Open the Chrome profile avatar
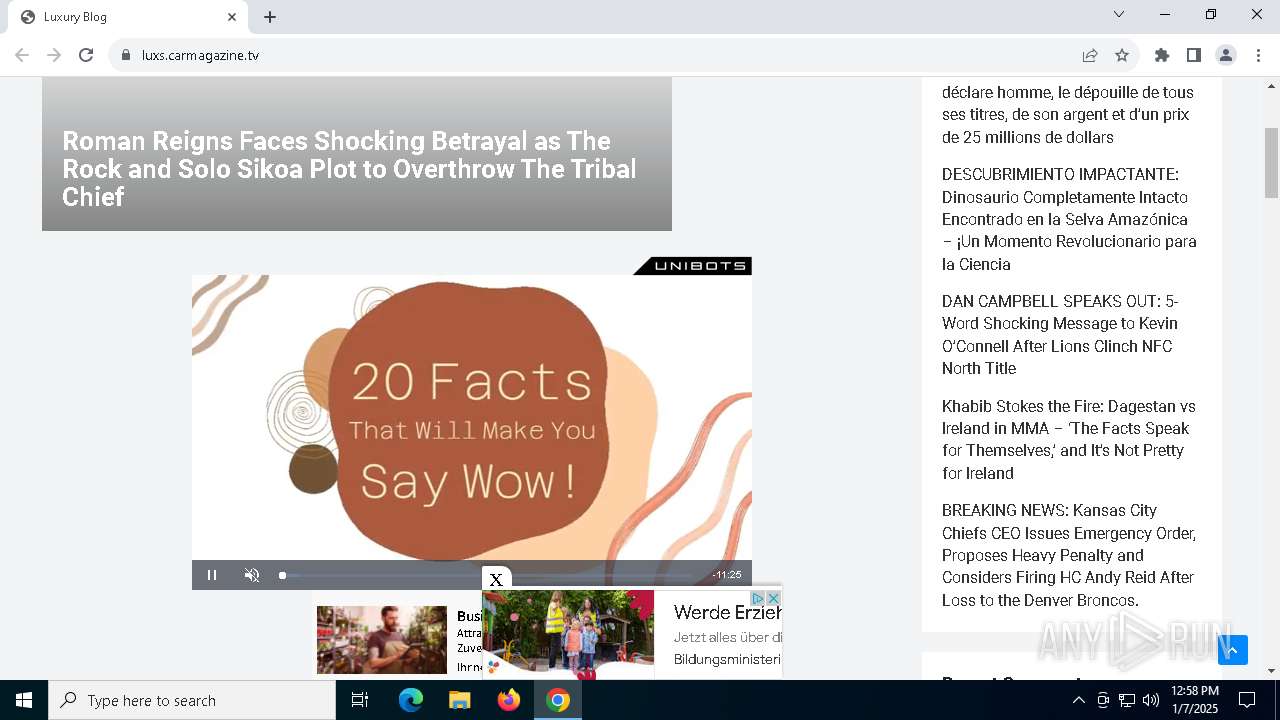This screenshot has width=1280, height=720. tap(1226, 55)
